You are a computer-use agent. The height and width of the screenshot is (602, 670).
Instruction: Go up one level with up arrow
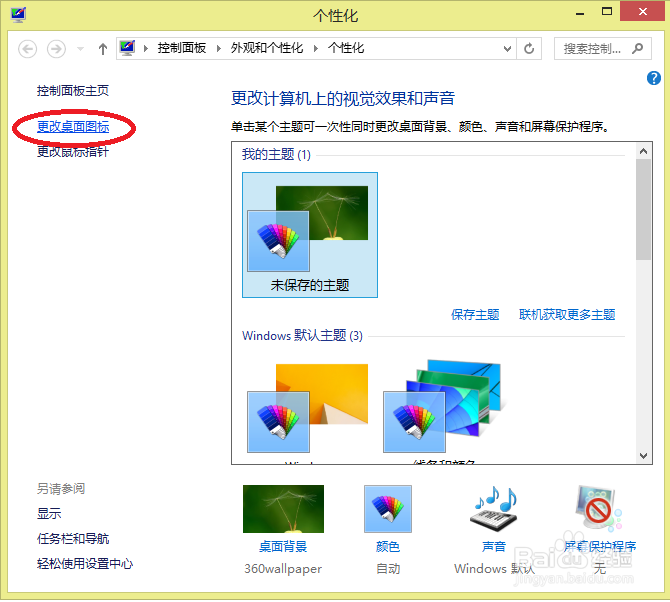click(103, 49)
